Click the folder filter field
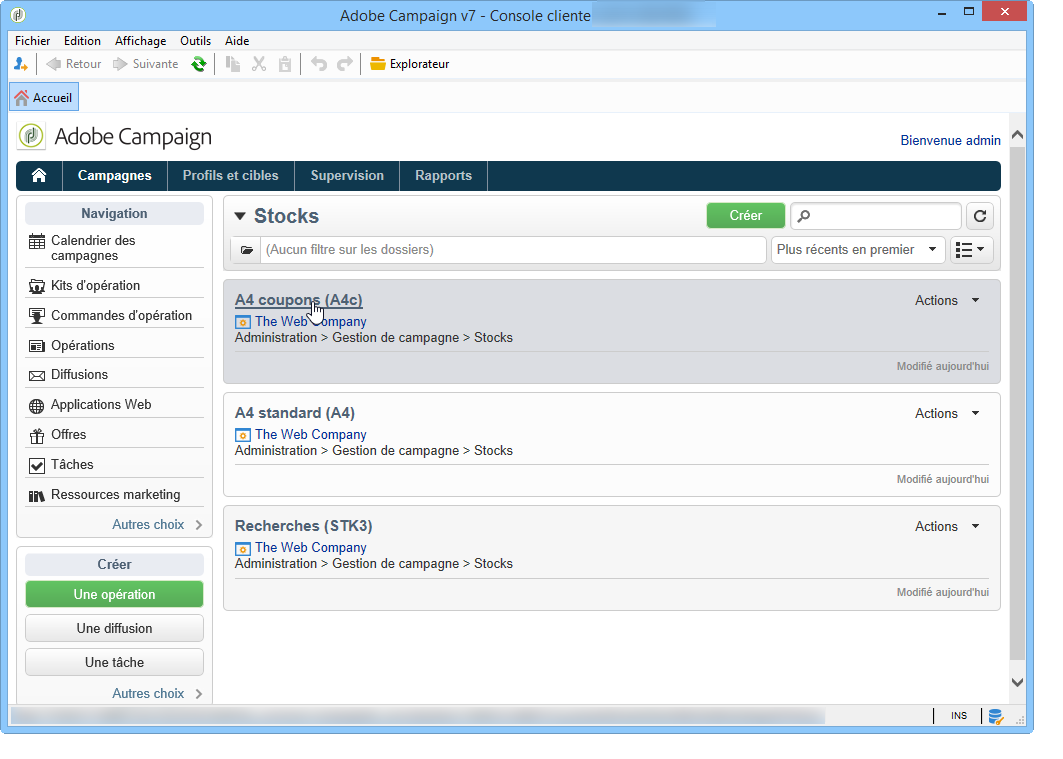1063x759 pixels. click(x=513, y=250)
